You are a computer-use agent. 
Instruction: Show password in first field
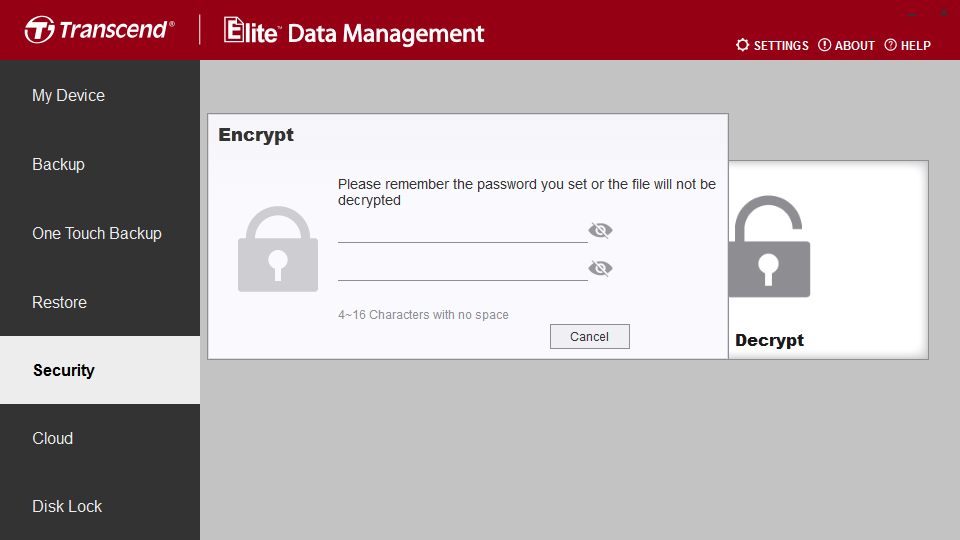coord(600,230)
